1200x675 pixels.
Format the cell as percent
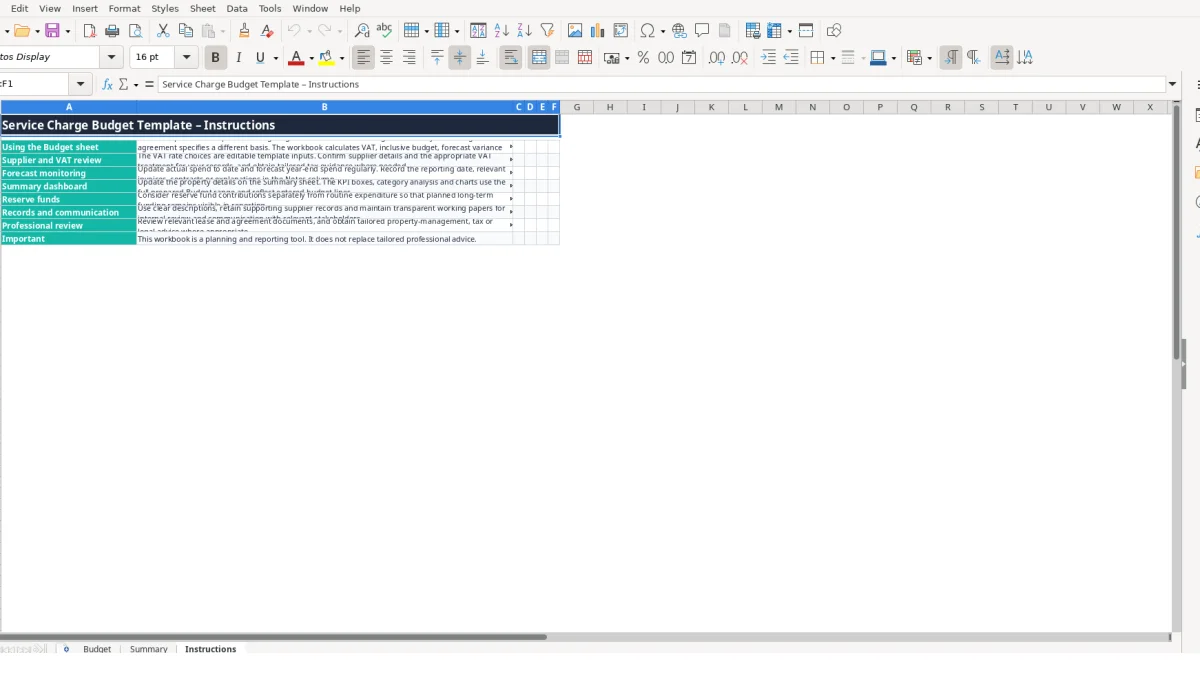(x=643, y=58)
